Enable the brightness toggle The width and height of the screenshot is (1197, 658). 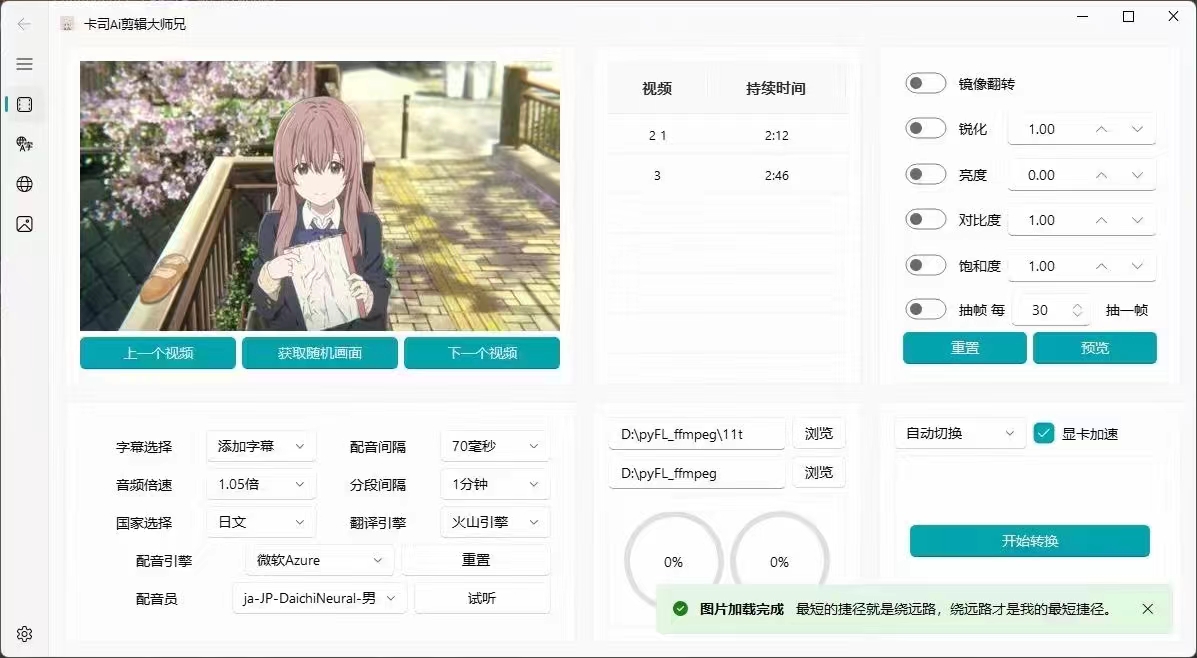click(926, 174)
